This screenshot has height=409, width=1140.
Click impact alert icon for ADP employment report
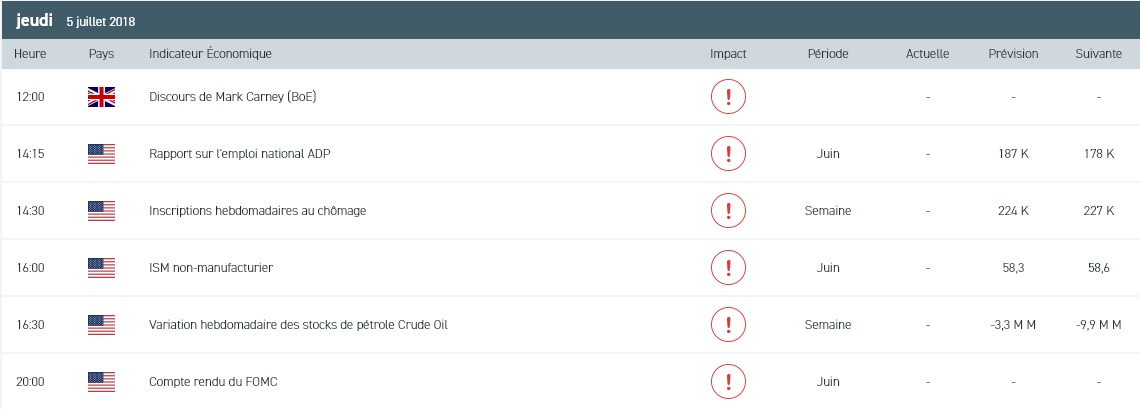click(x=728, y=154)
